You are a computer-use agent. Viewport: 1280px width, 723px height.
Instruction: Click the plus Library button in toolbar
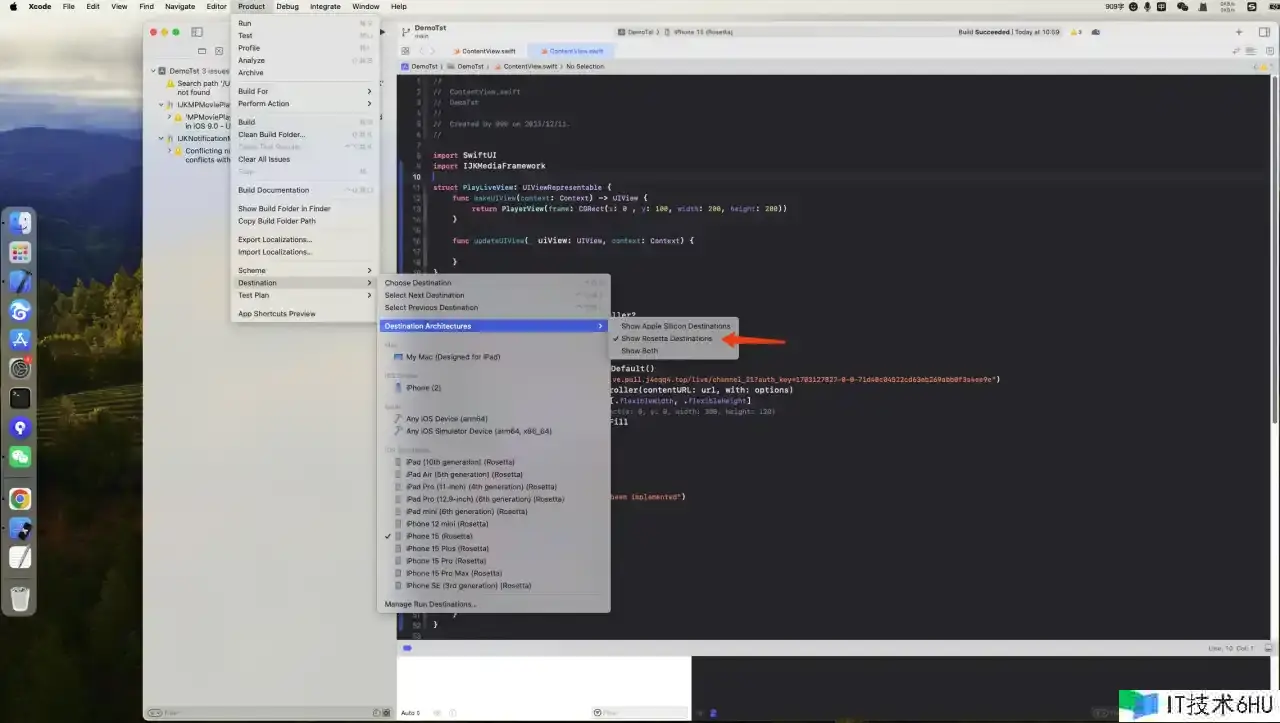click(1238, 32)
